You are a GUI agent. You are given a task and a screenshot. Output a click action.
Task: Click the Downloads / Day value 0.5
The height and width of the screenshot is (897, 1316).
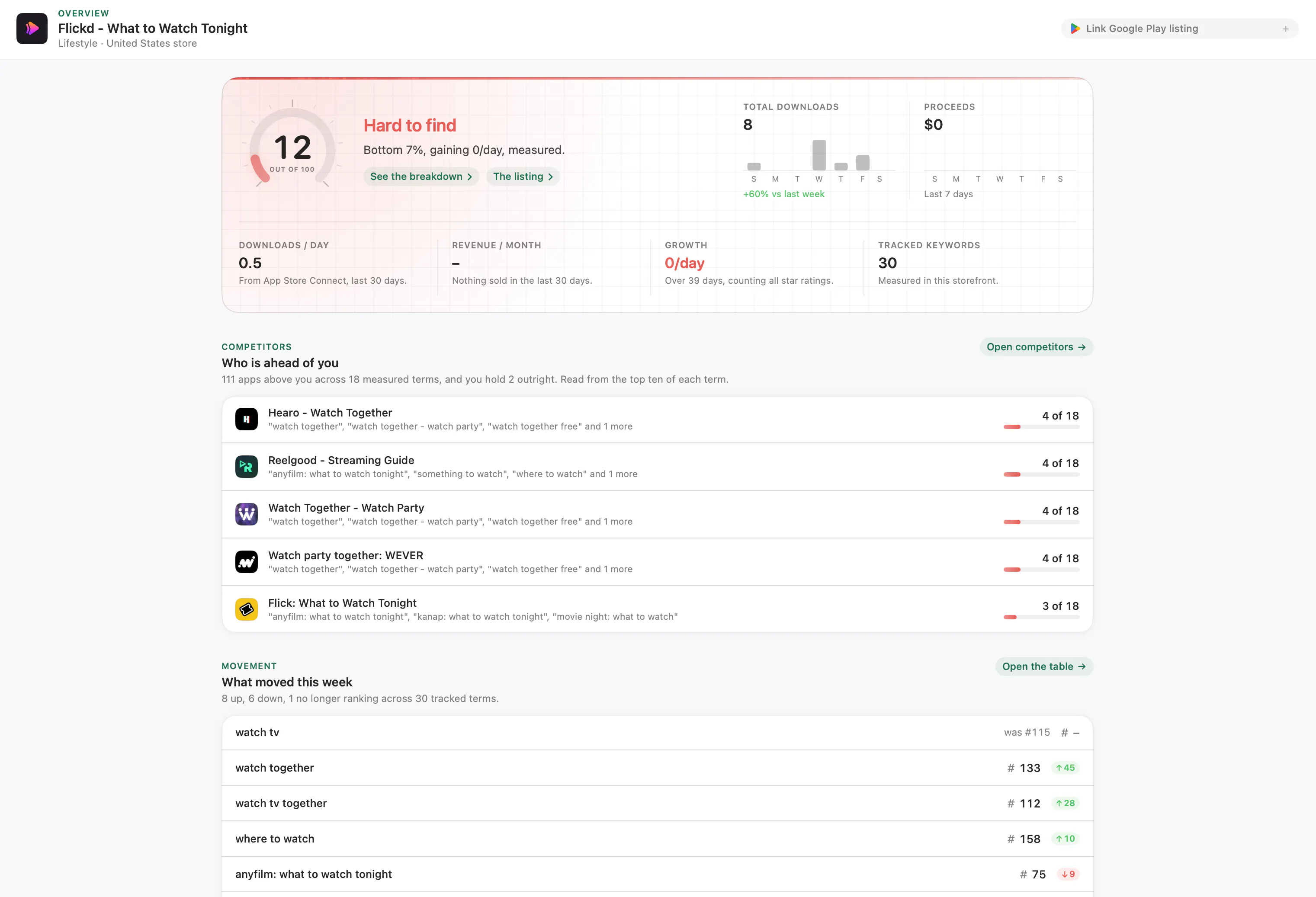[250, 263]
